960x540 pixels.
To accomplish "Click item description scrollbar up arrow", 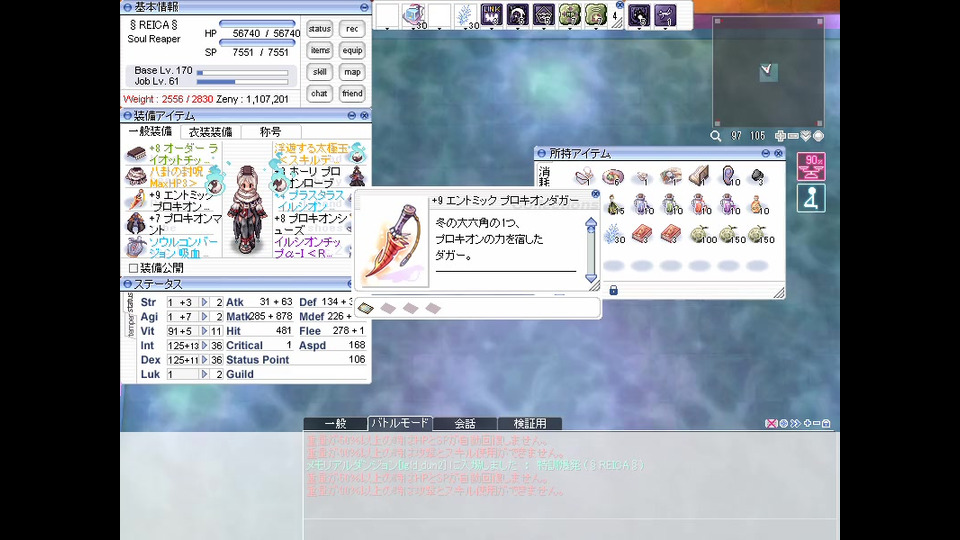I will [x=591, y=223].
